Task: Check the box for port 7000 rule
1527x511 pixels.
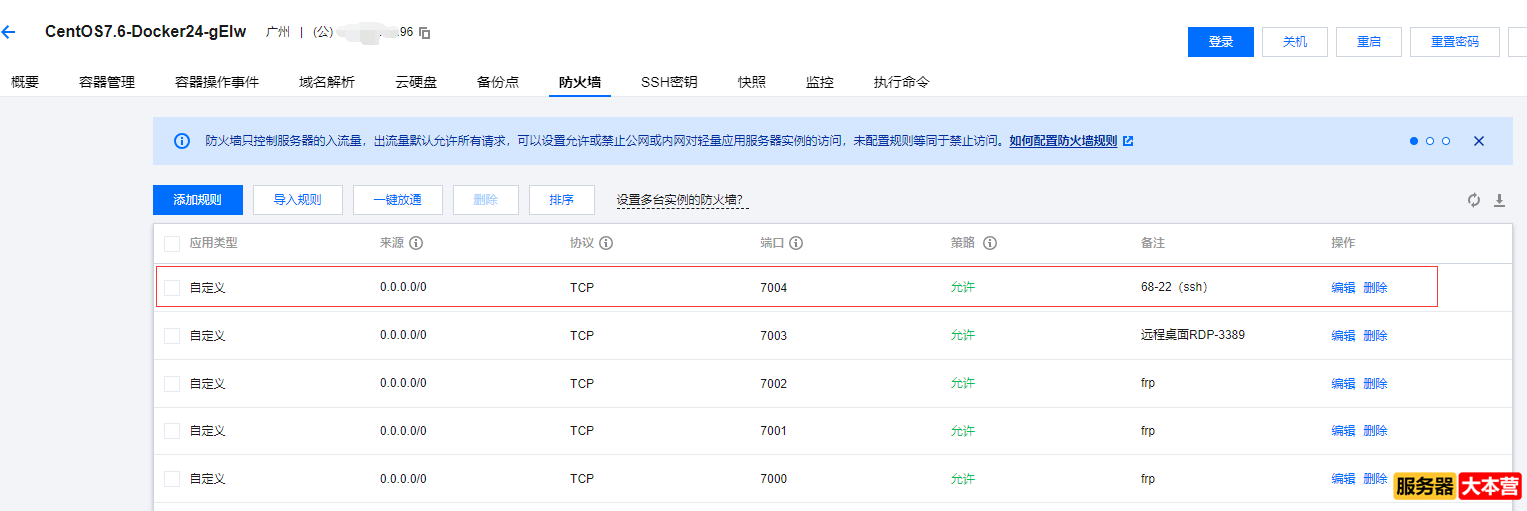Action: pyautogui.click(x=172, y=479)
